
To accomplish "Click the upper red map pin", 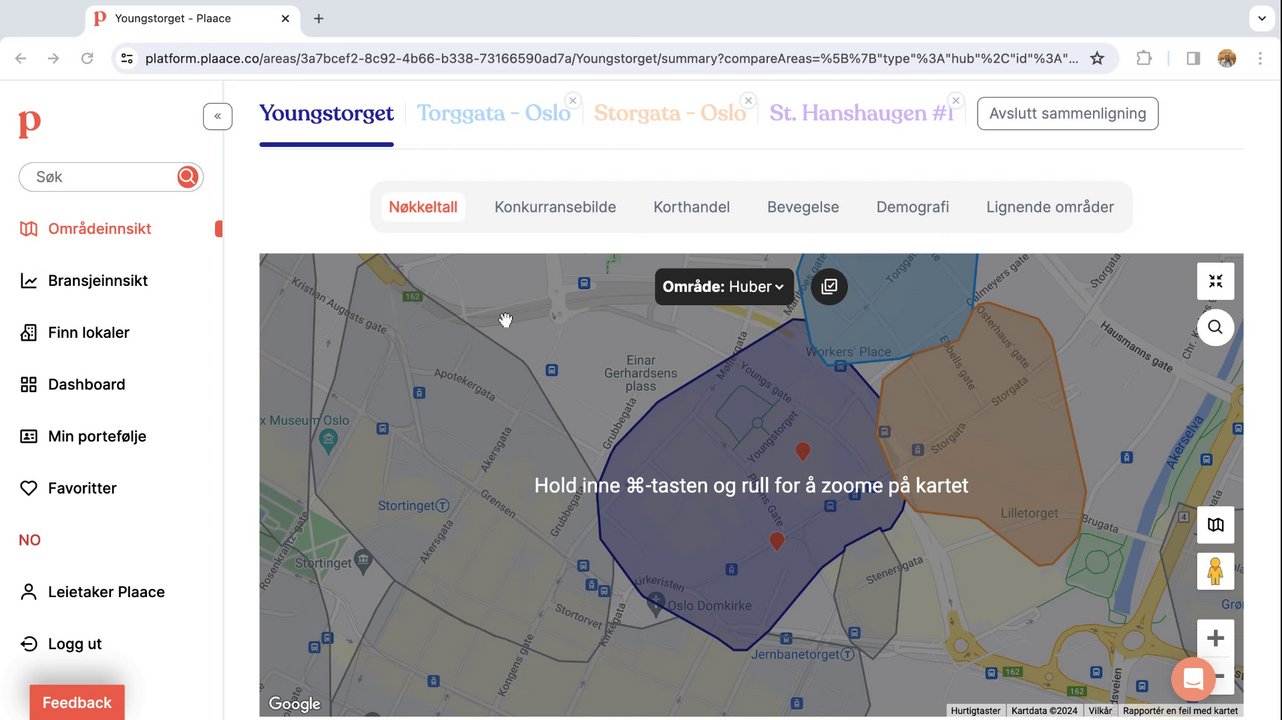I will [x=802, y=452].
